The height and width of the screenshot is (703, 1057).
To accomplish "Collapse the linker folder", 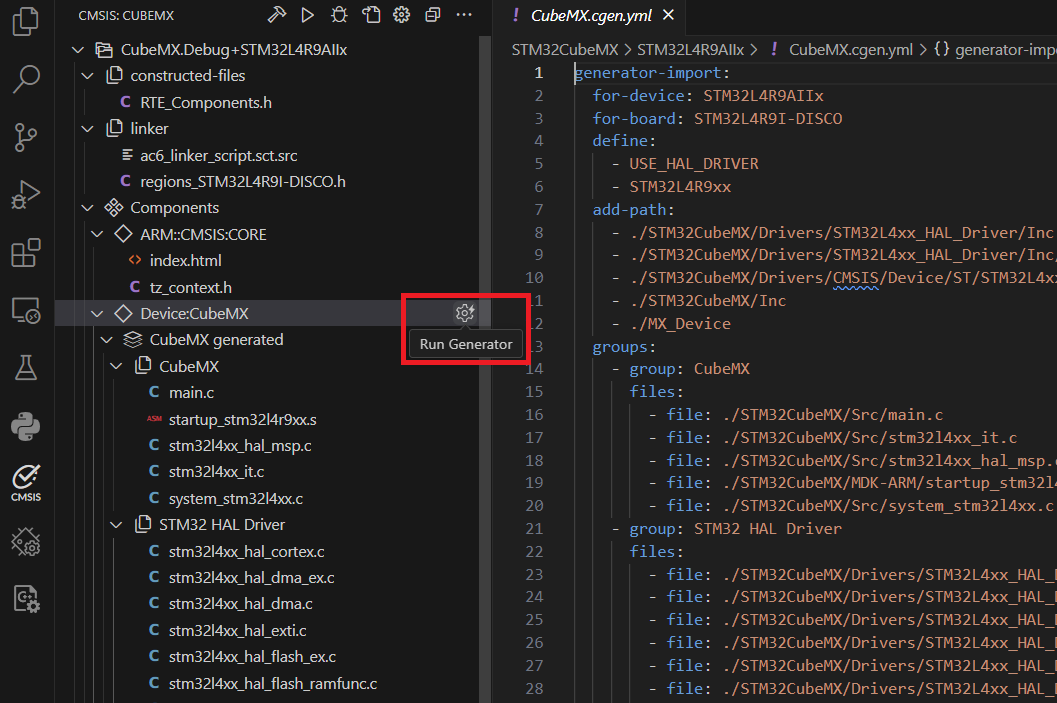I will pyautogui.click(x=88, y=129).
